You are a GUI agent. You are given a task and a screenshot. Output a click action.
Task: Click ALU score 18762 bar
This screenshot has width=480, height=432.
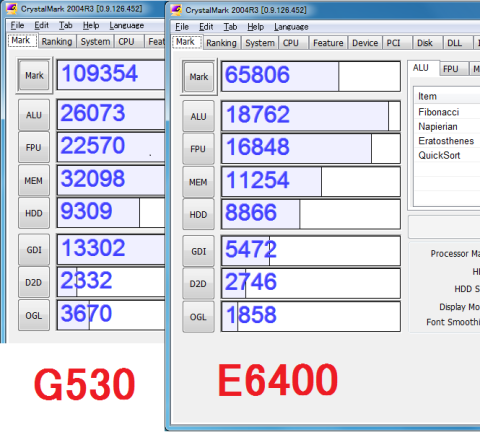(311, 116)
